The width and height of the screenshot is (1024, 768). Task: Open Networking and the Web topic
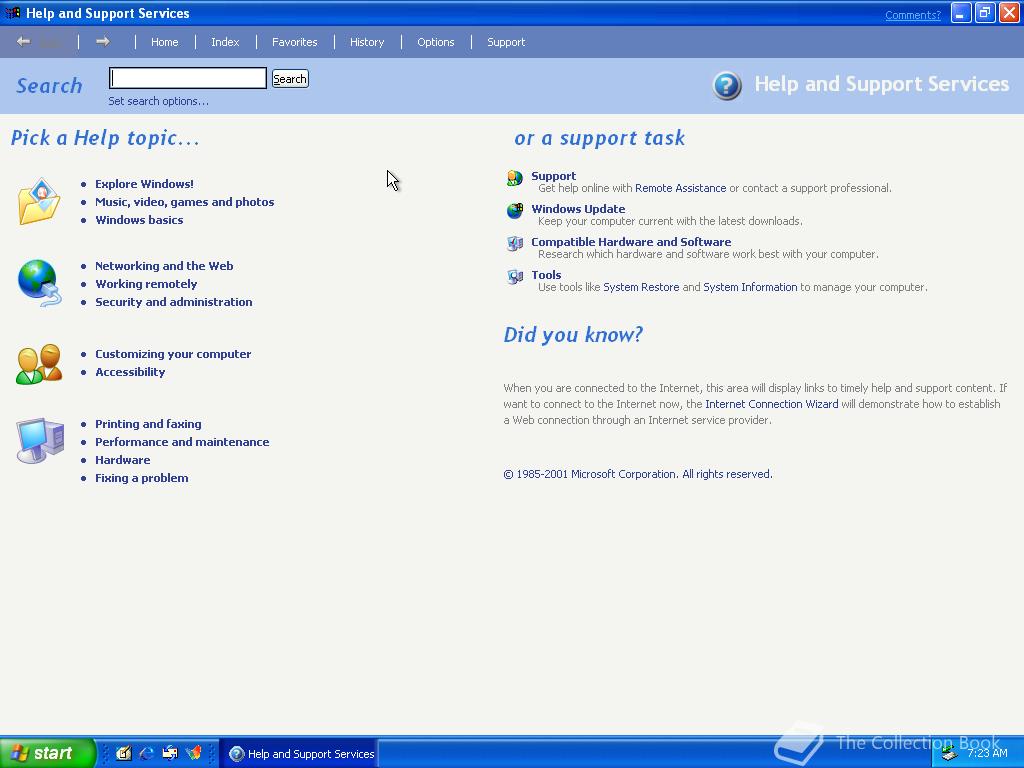[x=164, y=266]
